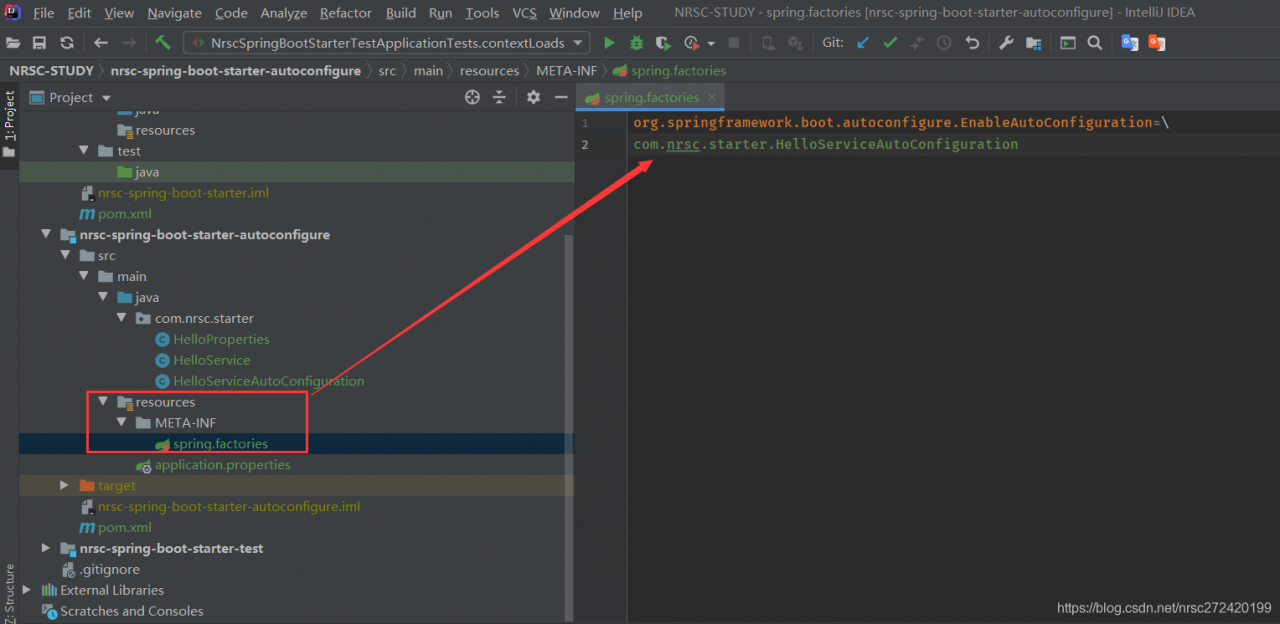
Task: Click the NRSC-STUDY breadcrumb
Action: (x=51, y=71)
